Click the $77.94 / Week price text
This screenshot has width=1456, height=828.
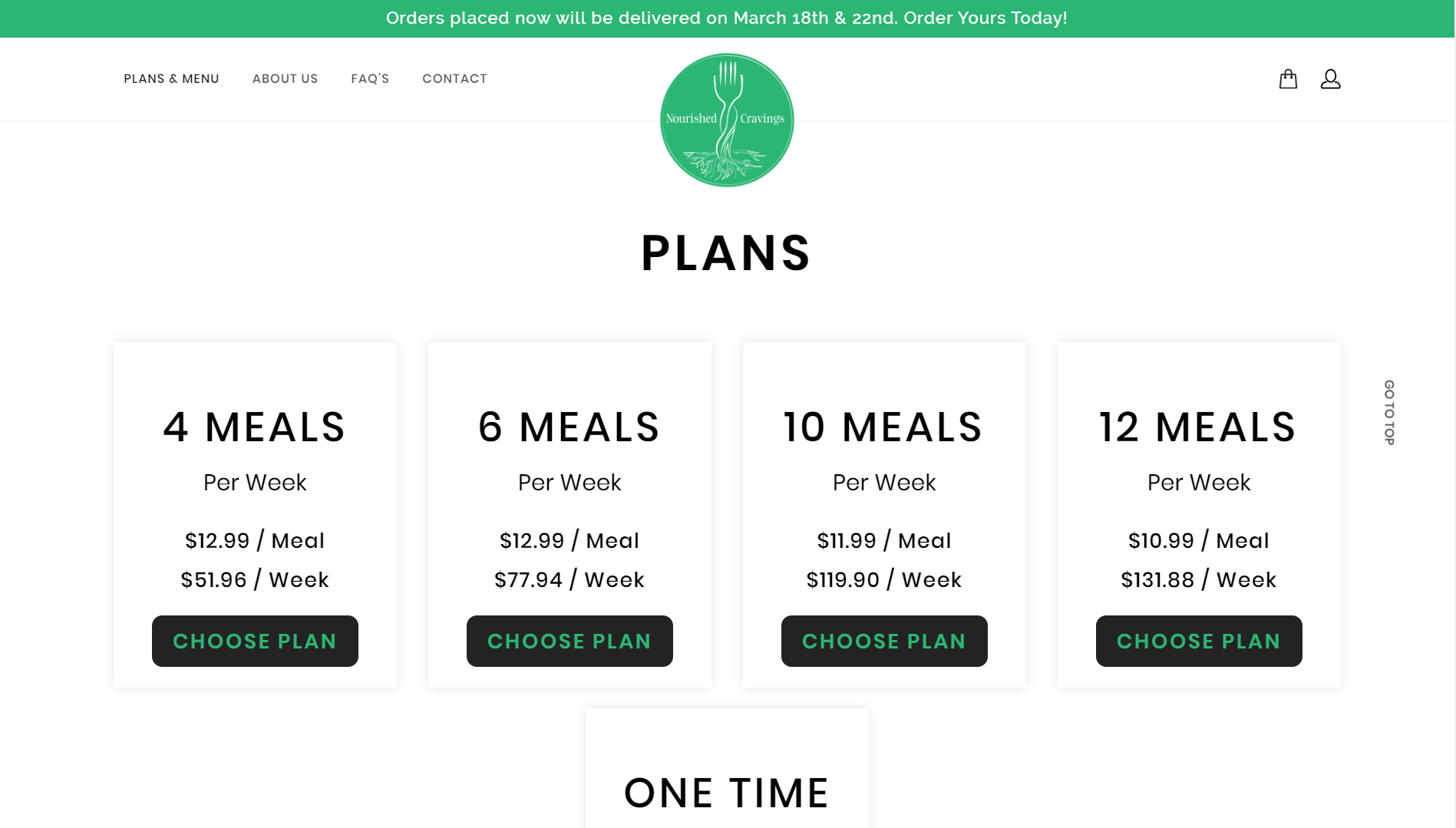tap(570, 579)
